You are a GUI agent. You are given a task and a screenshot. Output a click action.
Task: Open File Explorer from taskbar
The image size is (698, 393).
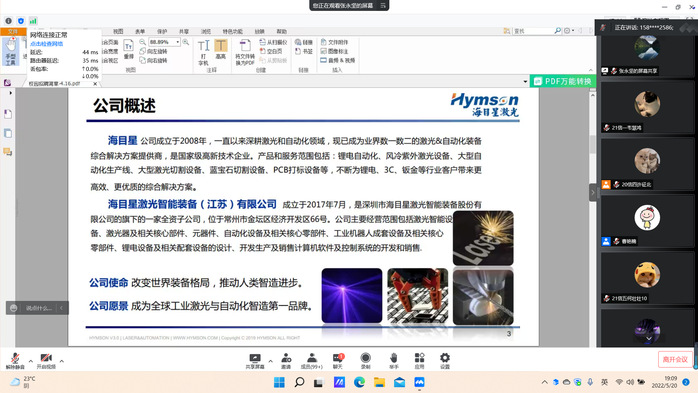tap(379, 382)
